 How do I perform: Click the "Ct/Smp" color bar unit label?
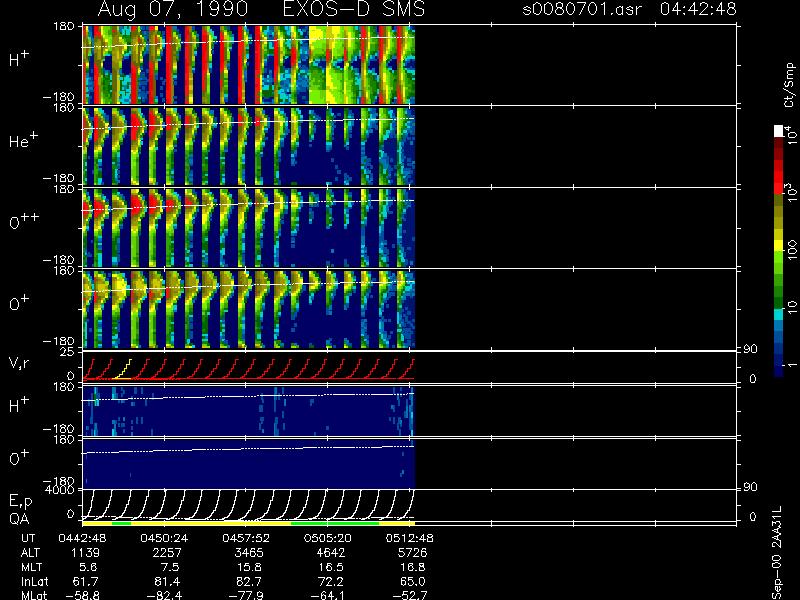point(789,85)
